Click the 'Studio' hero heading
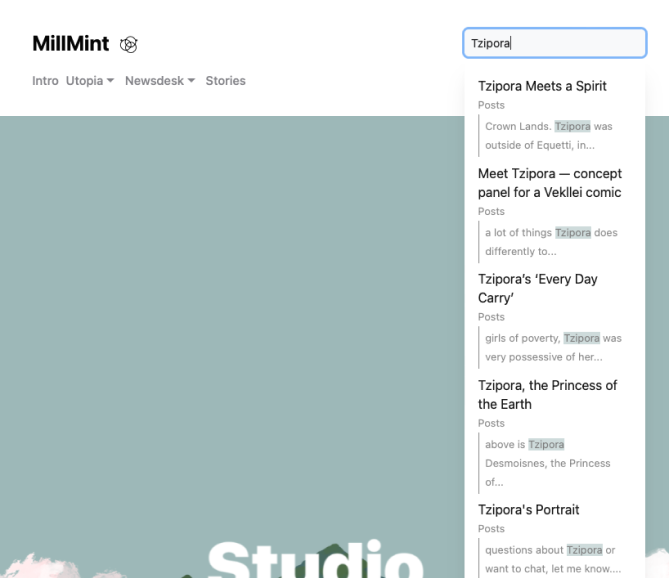 (x=316, y=559)
